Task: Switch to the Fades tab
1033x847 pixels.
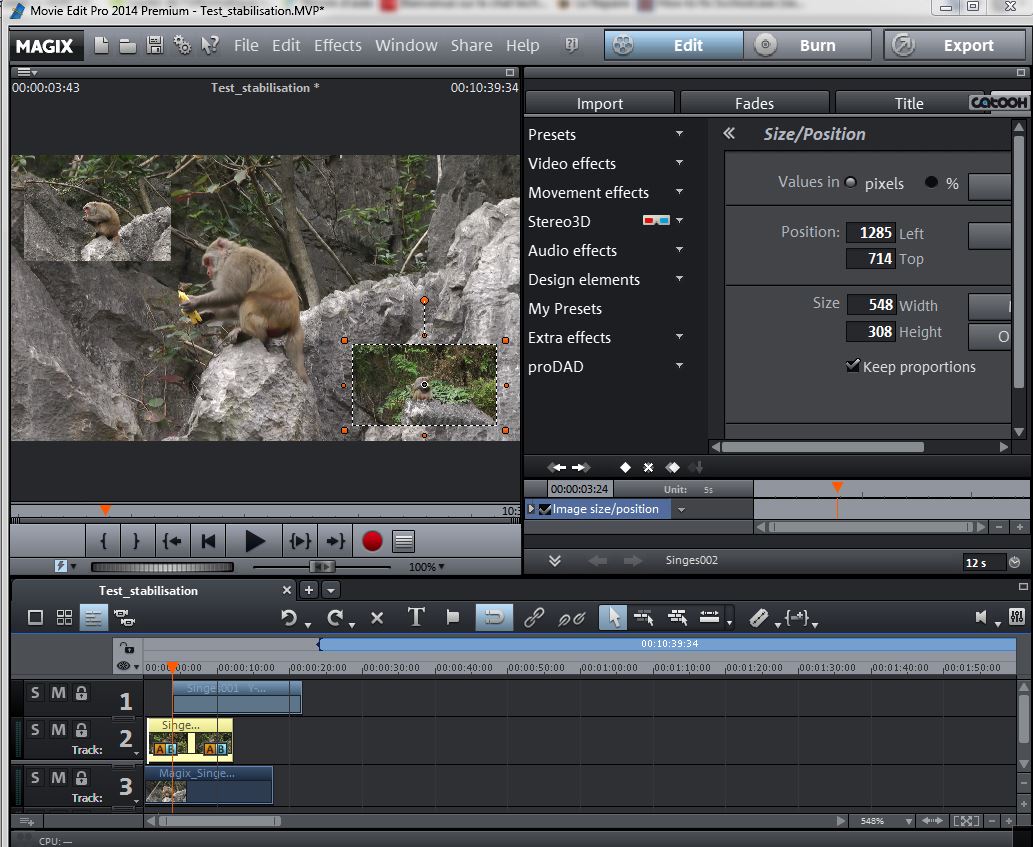Action: coord(754,103)
